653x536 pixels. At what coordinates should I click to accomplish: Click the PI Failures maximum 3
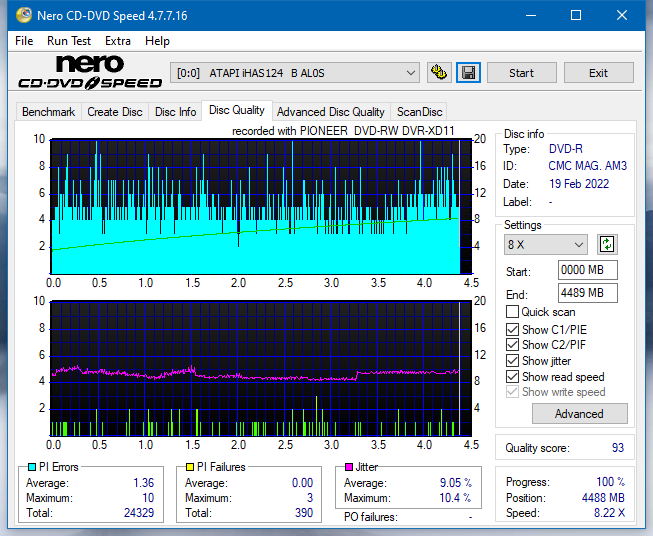point(310,498)
